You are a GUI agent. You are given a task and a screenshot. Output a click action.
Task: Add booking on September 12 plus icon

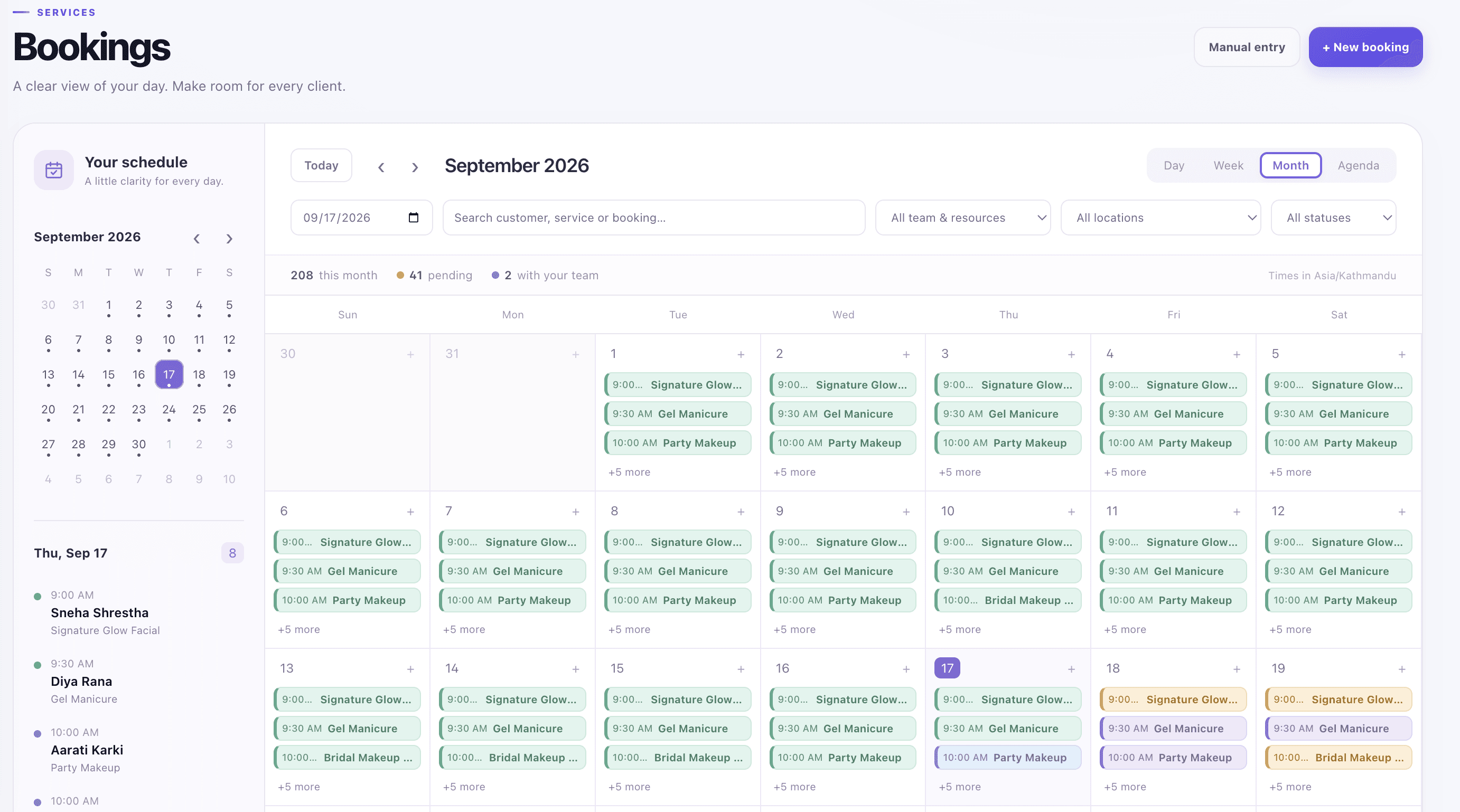pyautogui.click(x=1401, y=512)
